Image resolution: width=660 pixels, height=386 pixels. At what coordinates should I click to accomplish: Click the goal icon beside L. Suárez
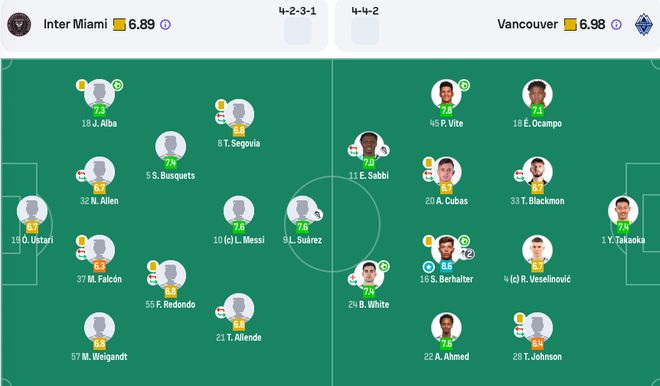(318, 215)
